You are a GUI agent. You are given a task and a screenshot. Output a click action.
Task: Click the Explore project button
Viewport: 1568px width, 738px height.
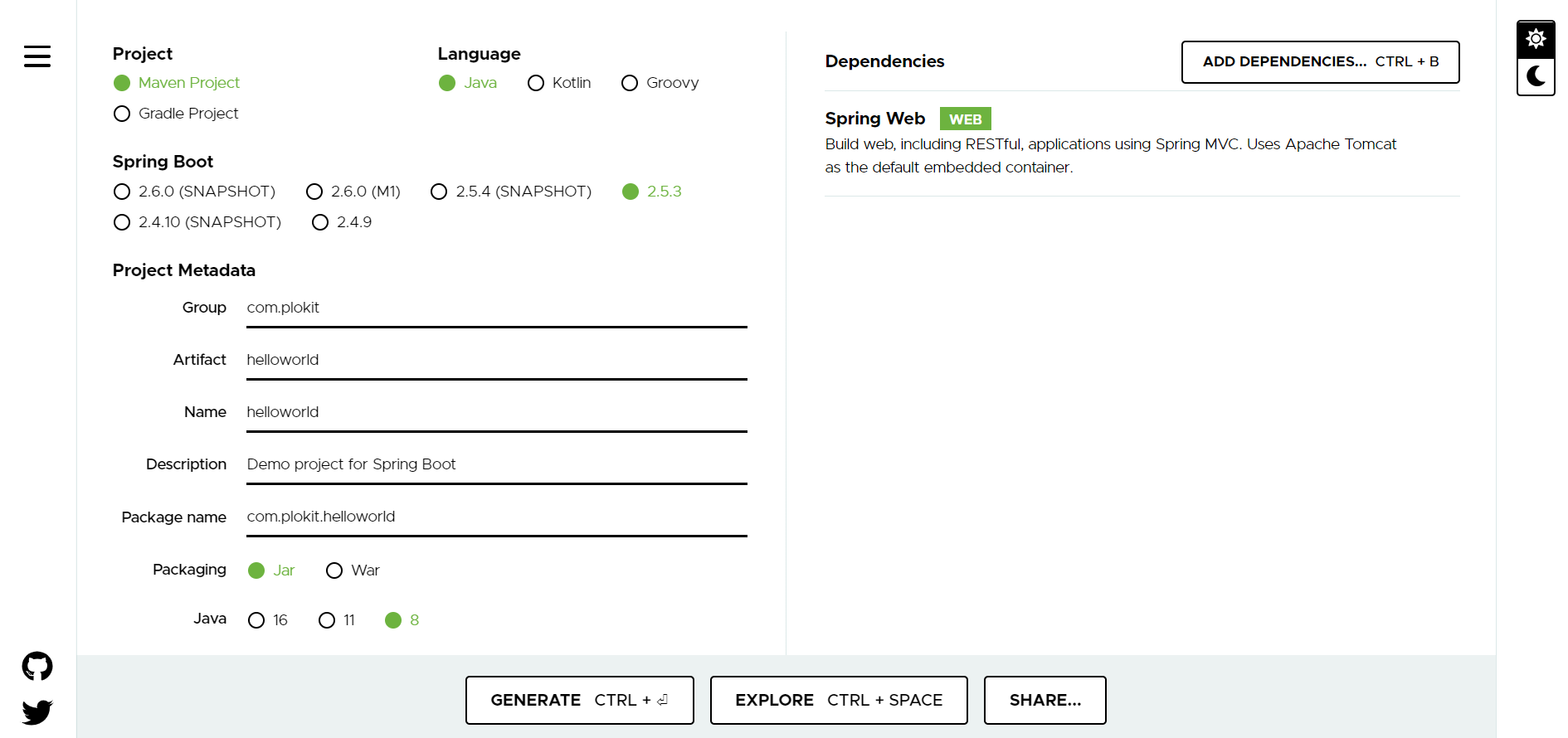(839, 700)
